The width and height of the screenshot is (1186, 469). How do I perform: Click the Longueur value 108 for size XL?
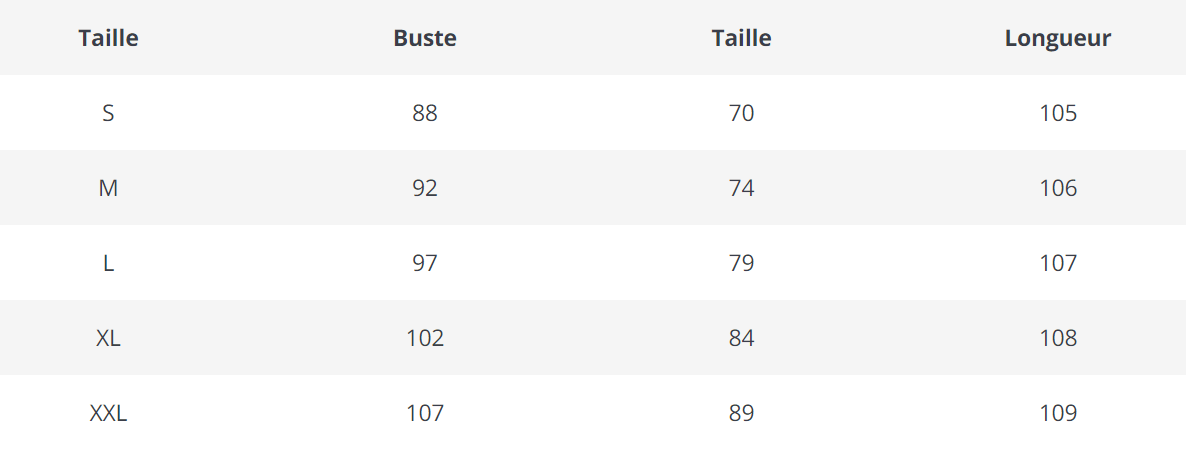coord(1058,338)
